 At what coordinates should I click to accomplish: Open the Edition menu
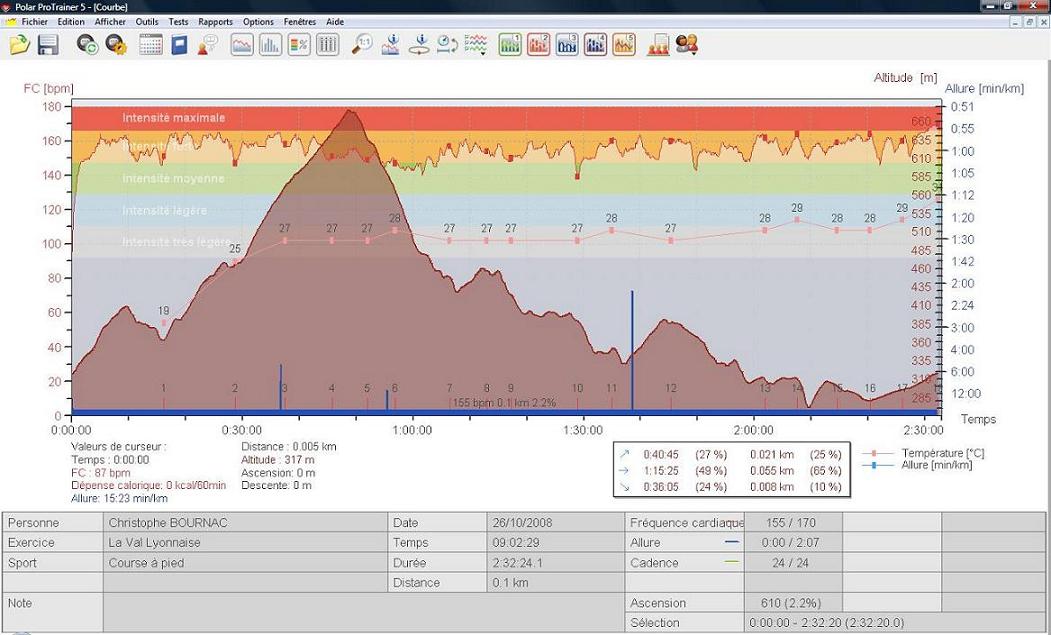(x=71, y=21)
